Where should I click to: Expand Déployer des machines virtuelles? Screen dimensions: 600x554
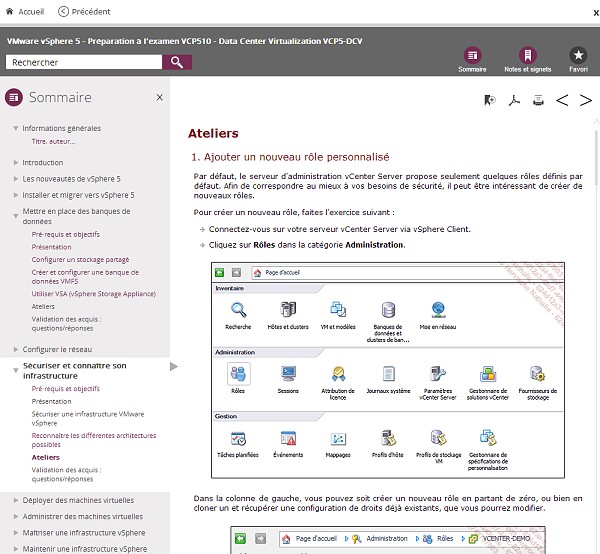click(x=16, y=500)
